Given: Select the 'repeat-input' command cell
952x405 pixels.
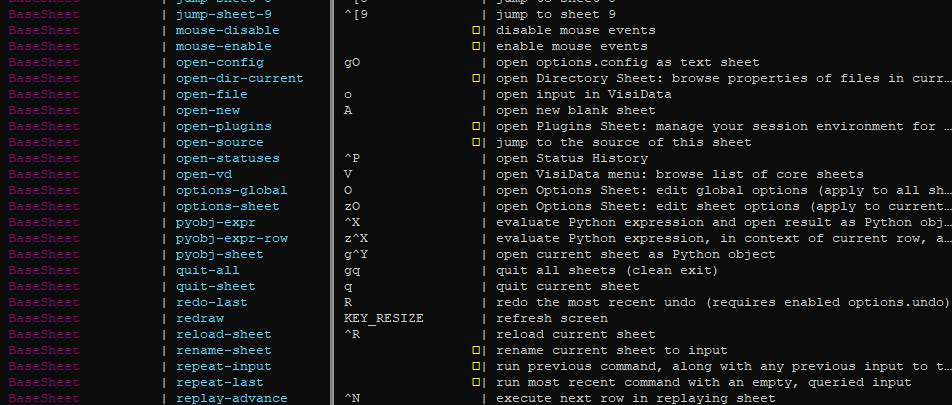Looking at the screenshot, I should pyautogui.click(x=223, y=366).
